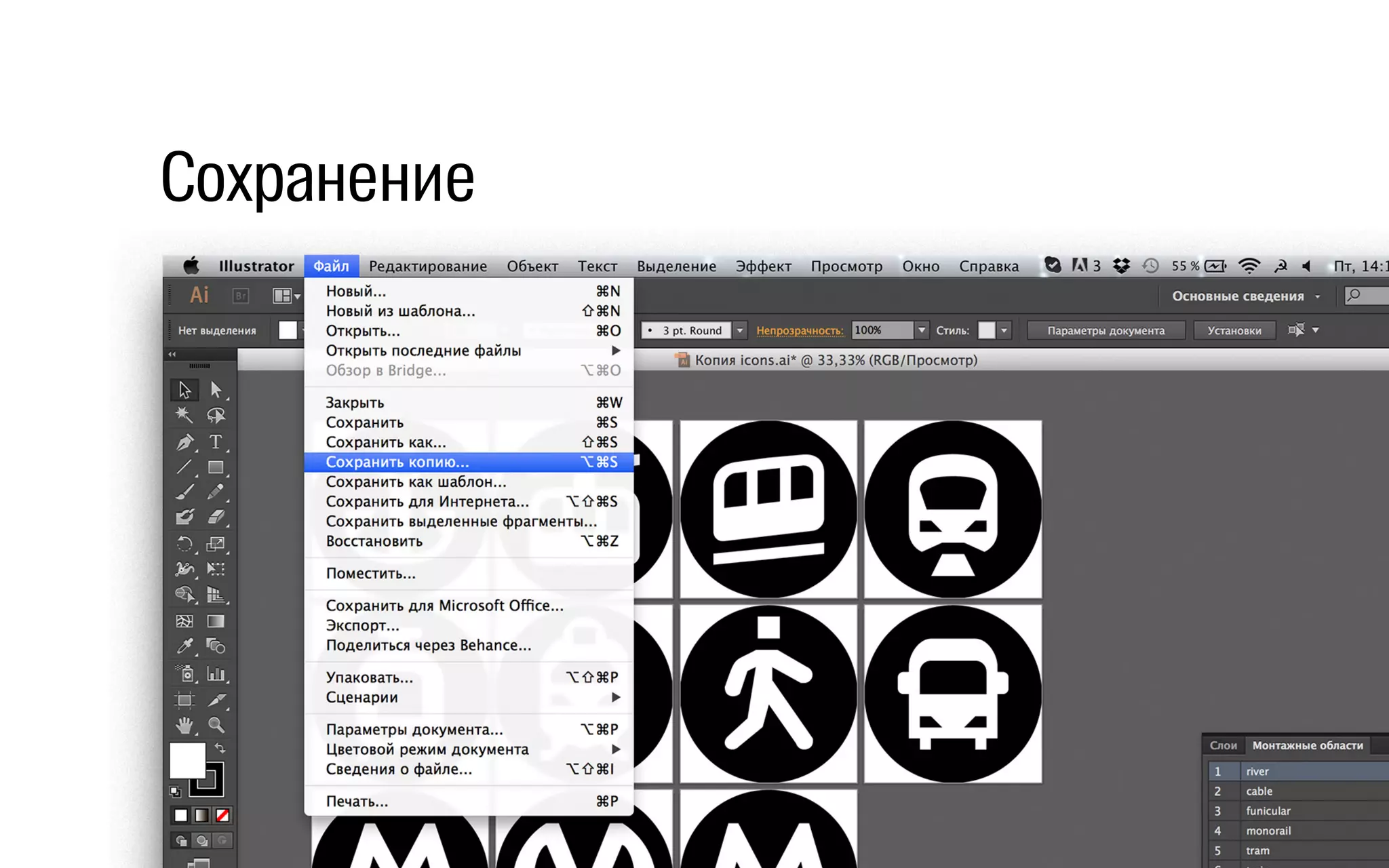Select the Lasso tool
The image size is (1389, 868).
[216, 415]
